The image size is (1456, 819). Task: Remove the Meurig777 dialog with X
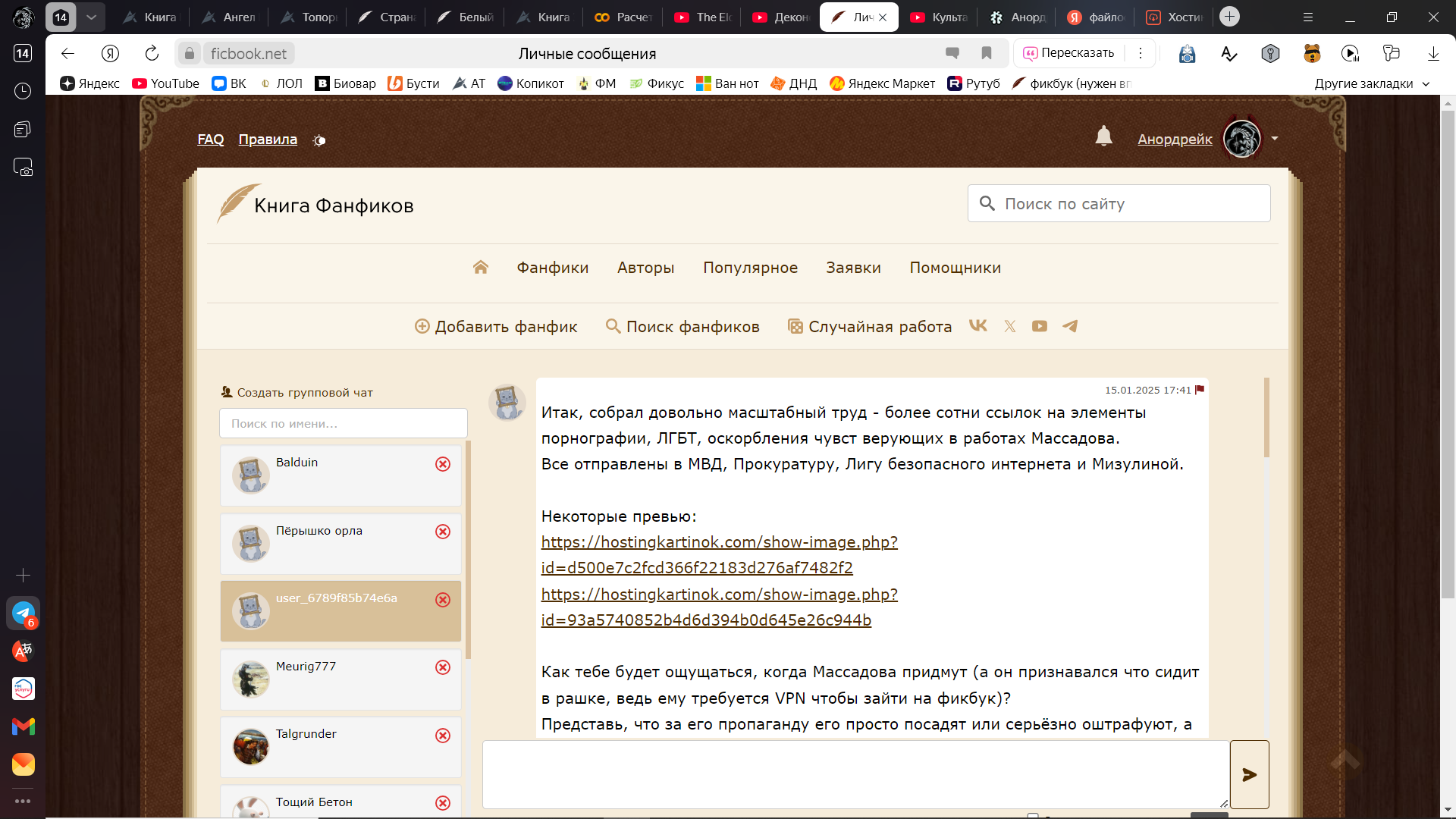pos(443,667)
